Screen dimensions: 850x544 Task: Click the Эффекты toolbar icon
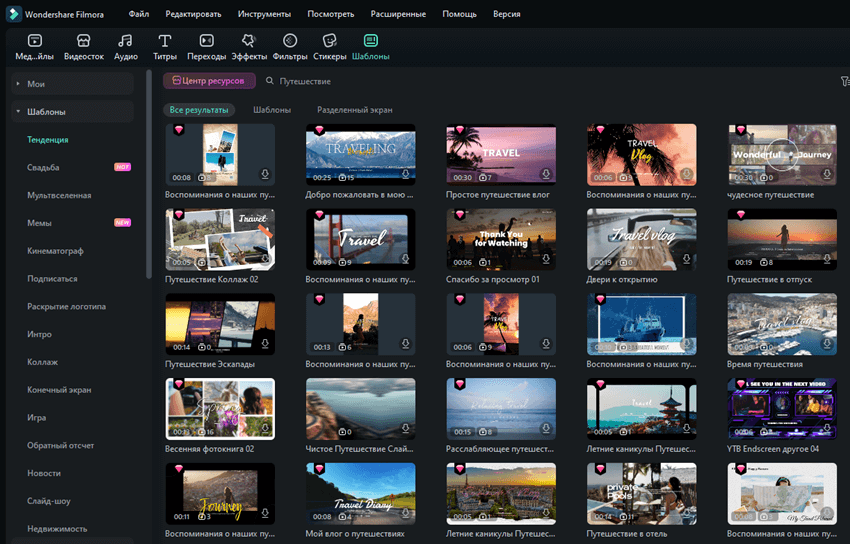[x=249, y=47]
